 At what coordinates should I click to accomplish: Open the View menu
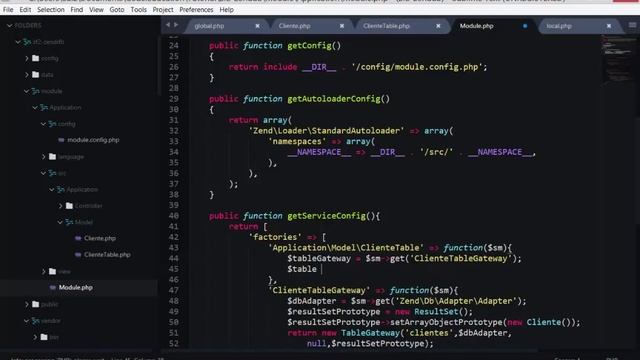point(96,9)
